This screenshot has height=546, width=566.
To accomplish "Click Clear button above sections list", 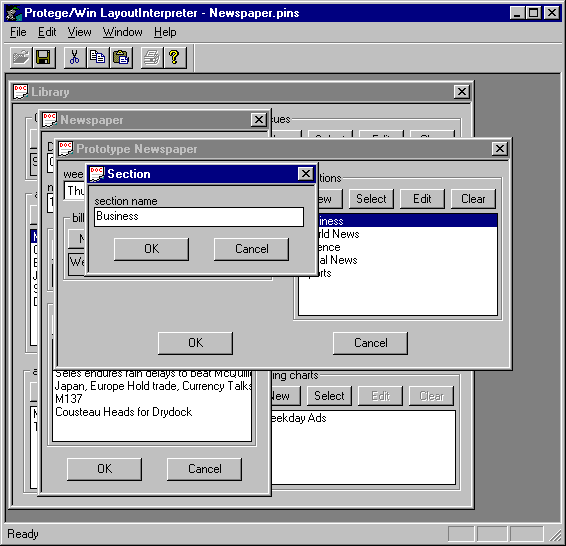I will (473, 199).
